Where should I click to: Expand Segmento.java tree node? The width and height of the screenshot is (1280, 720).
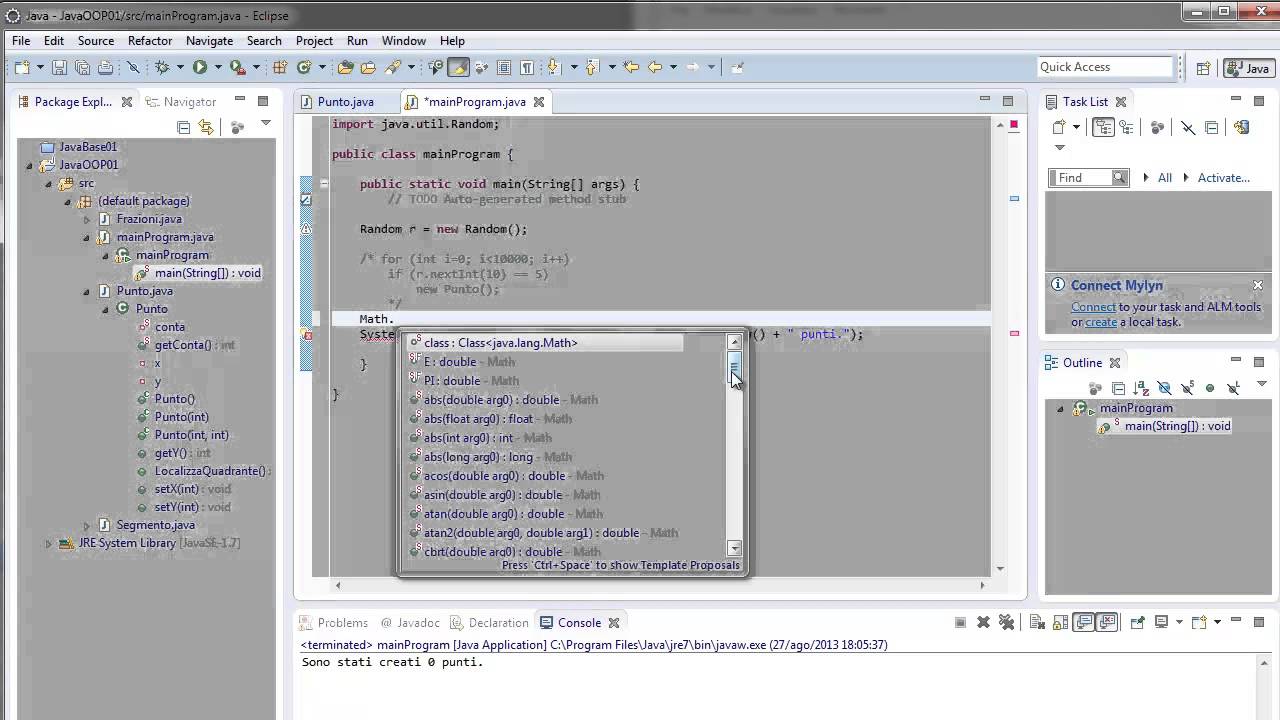click(86, 525)
